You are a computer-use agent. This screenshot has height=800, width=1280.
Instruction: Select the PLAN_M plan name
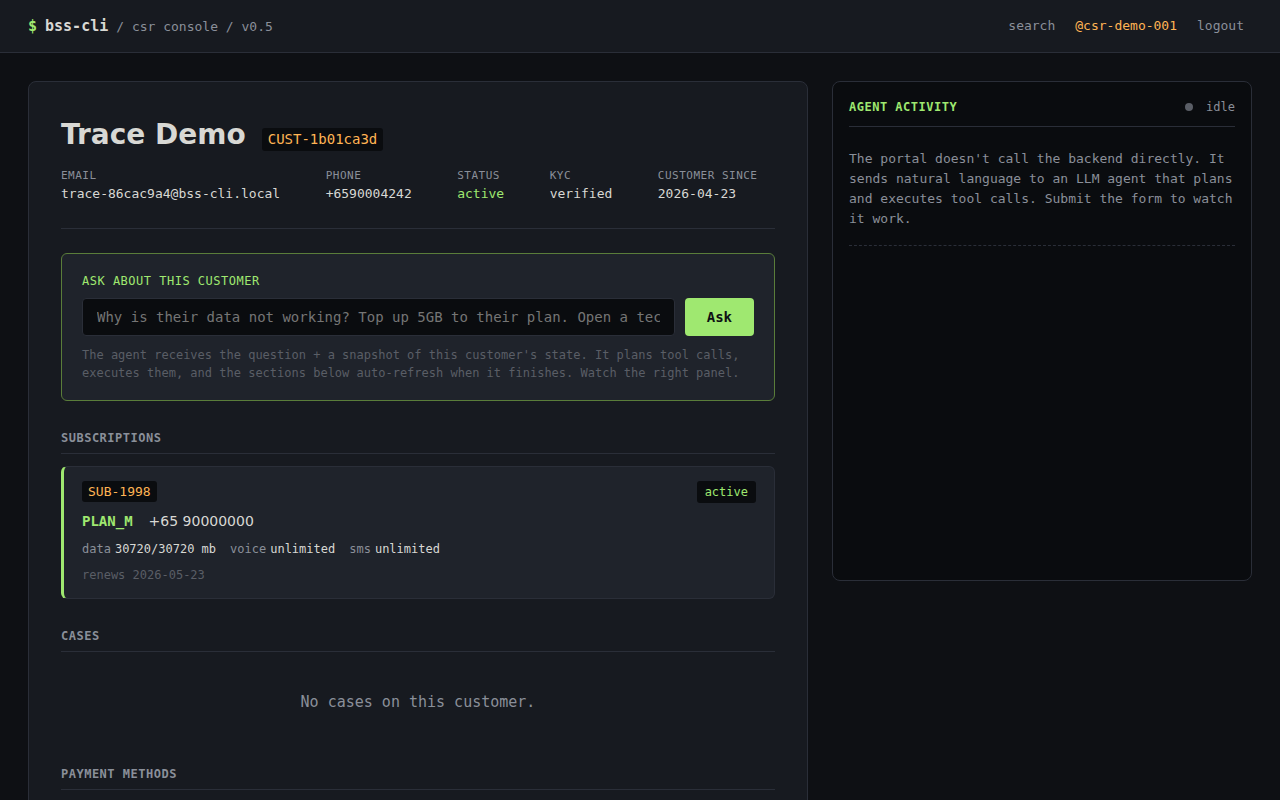[x=107, y=521]
